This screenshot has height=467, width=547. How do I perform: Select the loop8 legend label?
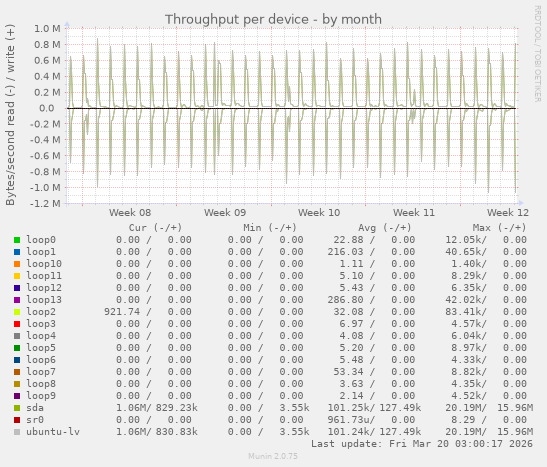click(x=41, y=384)
